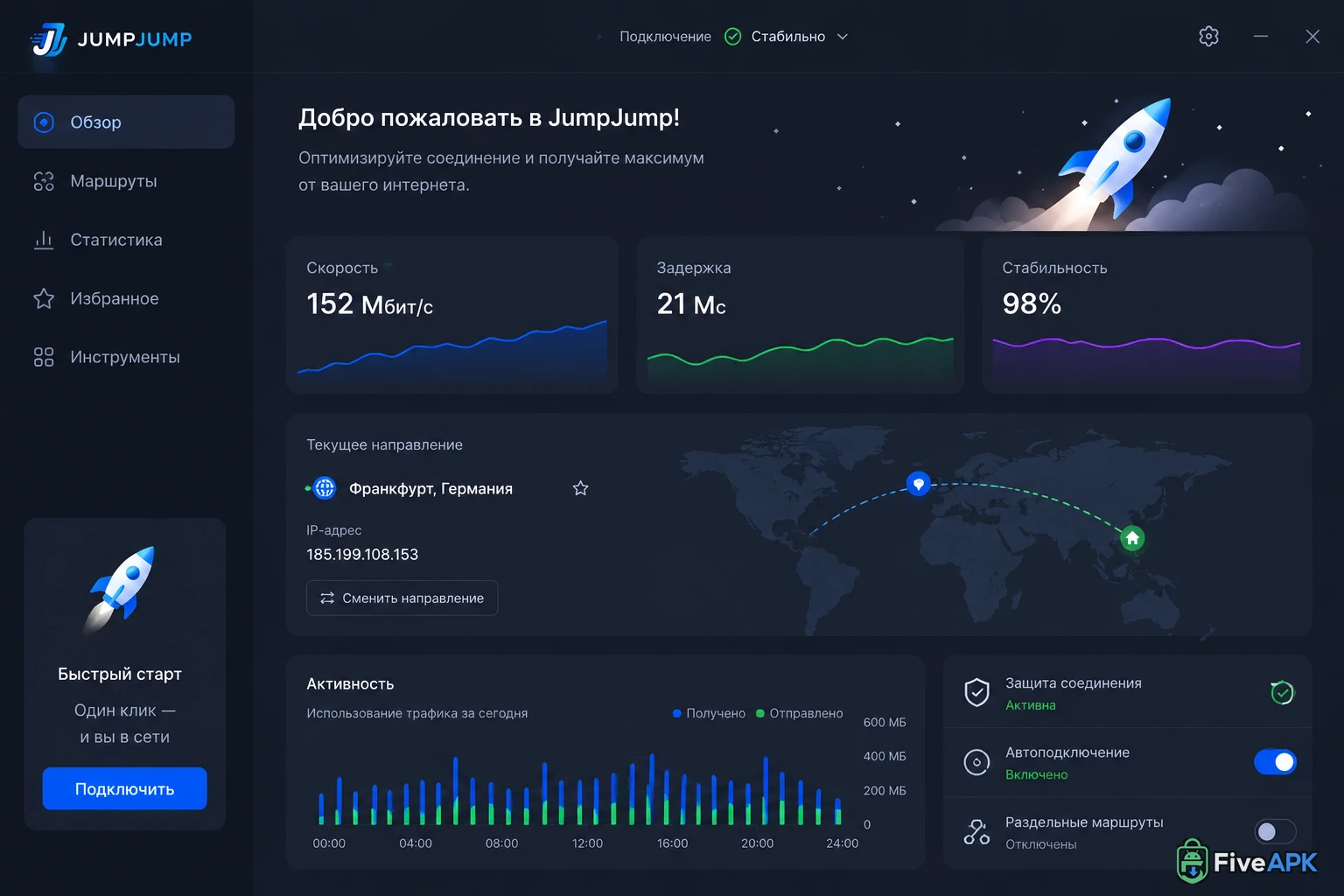Click the Включено status text
The image size is (1344, 896).
click(x=1037, y=774)
